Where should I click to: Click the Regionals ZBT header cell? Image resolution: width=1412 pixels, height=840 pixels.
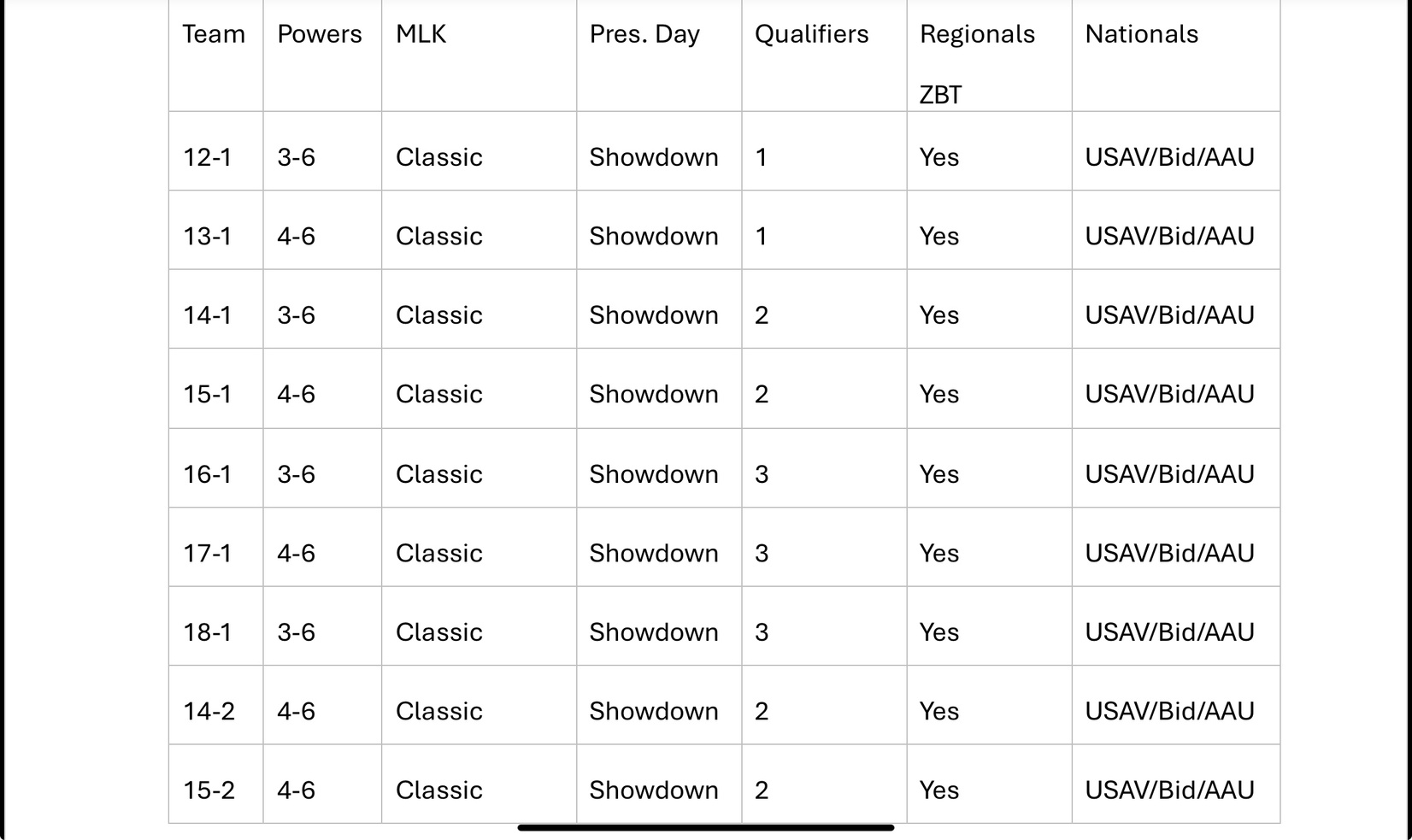(x=989, y=56)
